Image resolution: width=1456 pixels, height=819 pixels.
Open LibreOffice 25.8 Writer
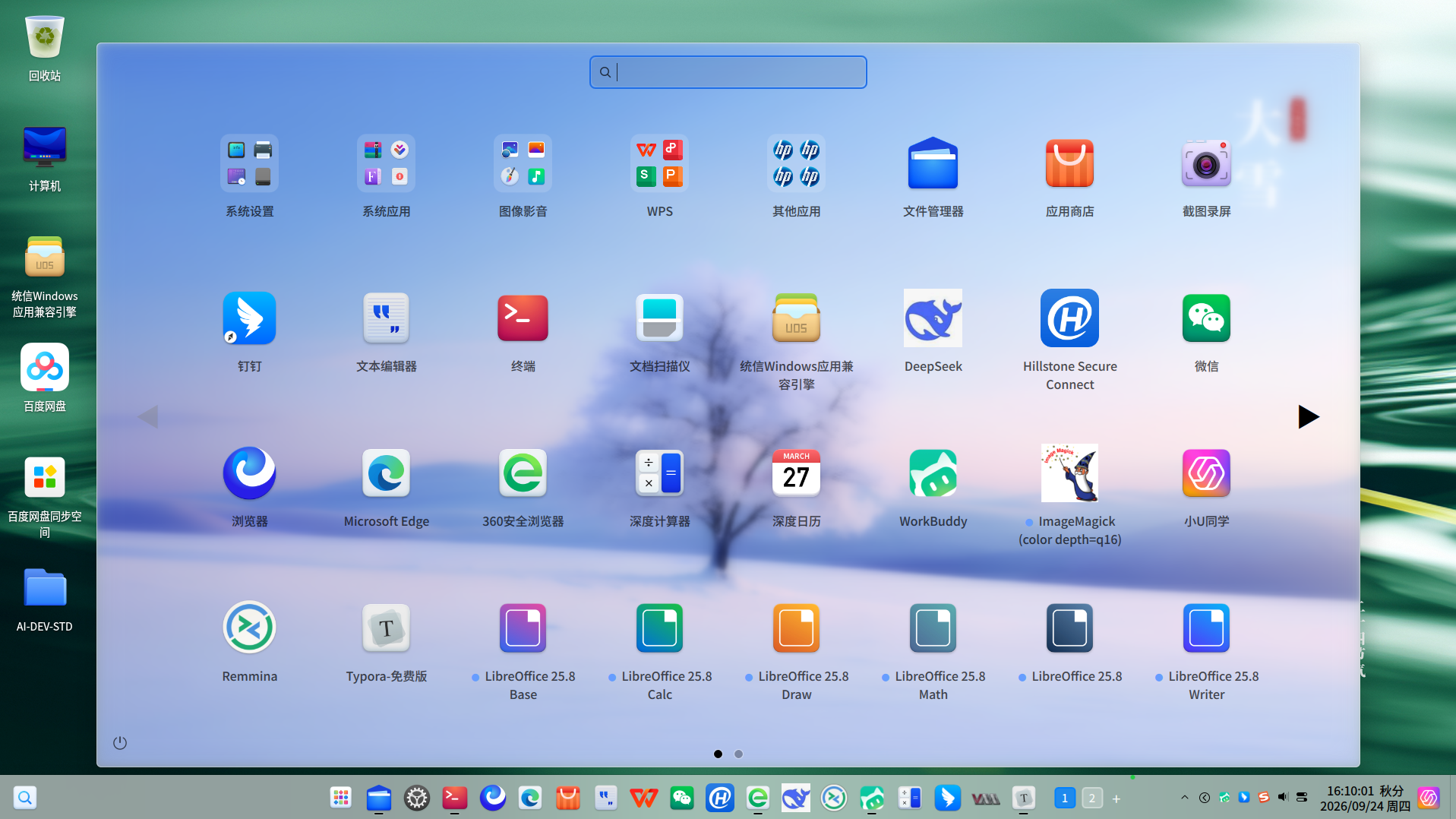tap(1206, 628)
